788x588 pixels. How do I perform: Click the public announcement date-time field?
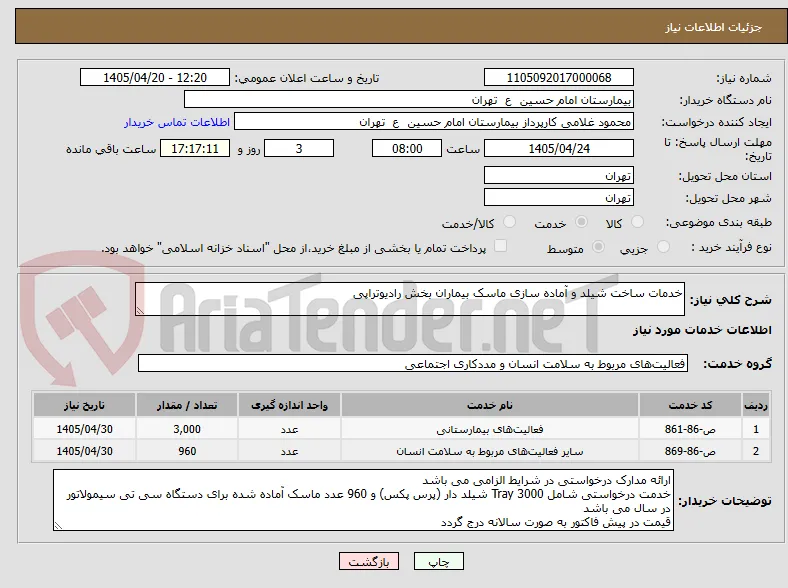coord(155,77)
